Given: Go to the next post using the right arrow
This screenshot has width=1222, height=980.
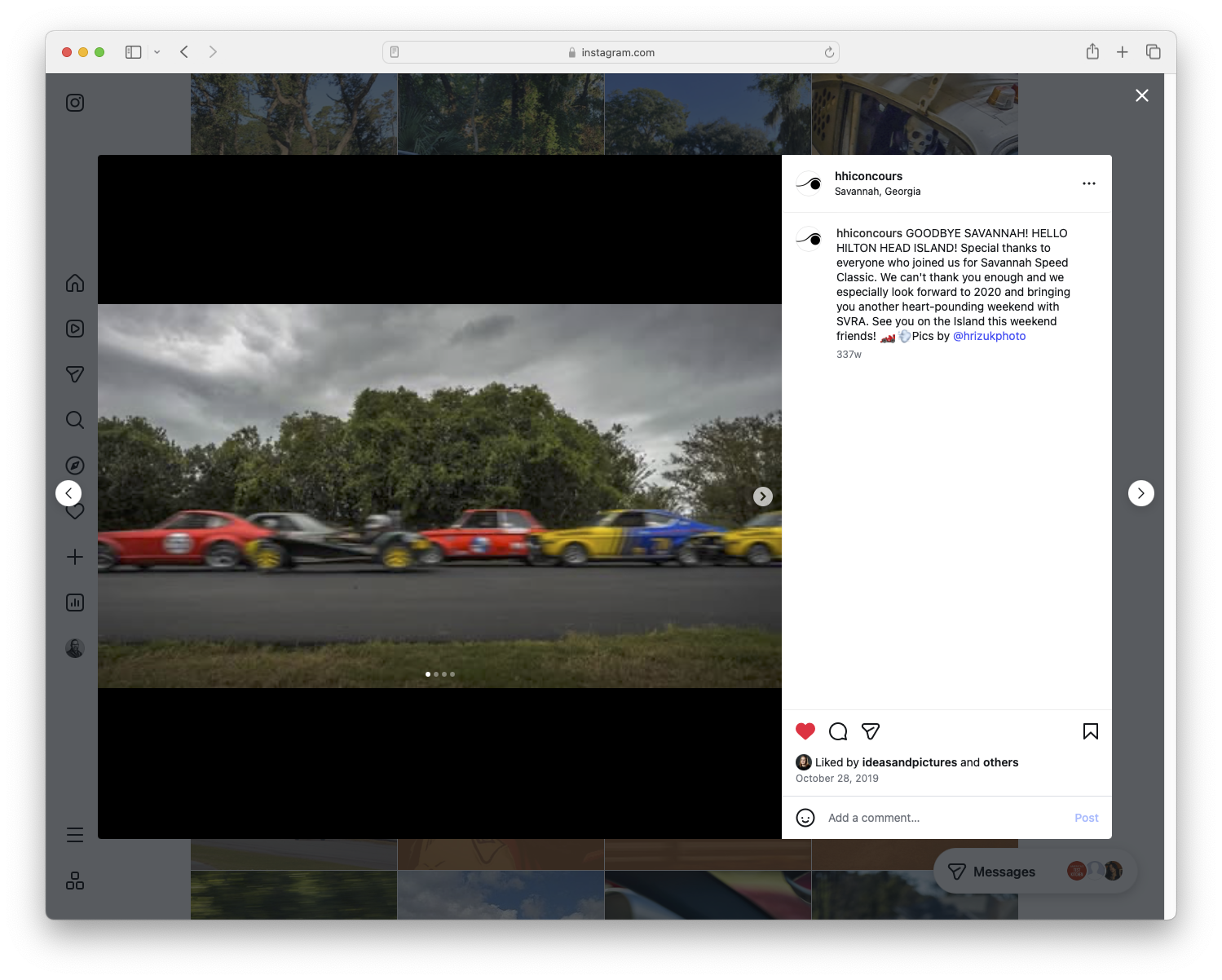Looking at the screenshot, I should [x=1140, y=492].
